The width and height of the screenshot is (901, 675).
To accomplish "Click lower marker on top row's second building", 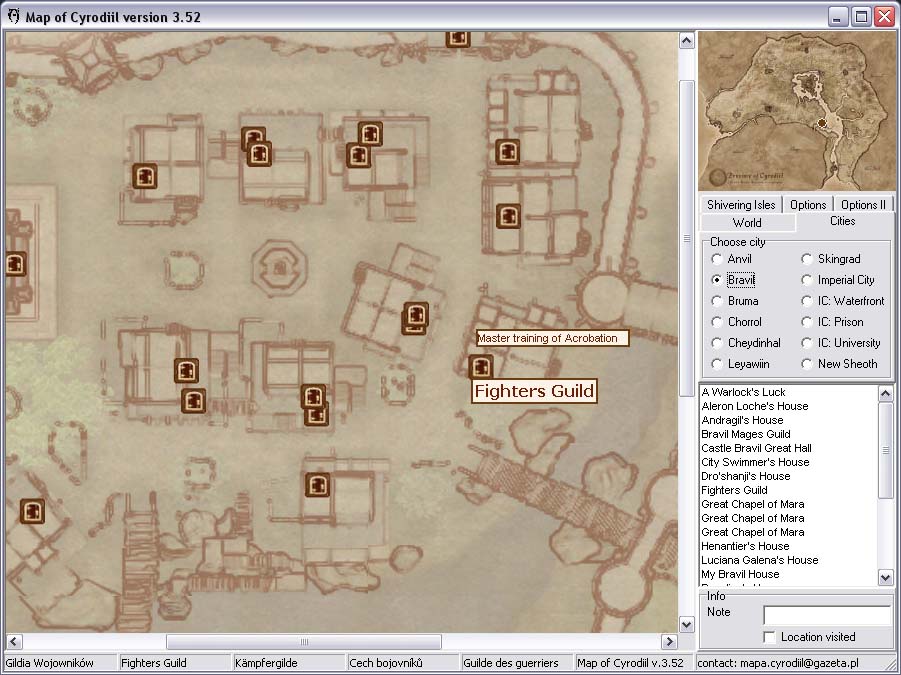I will (x=259, y=154).
